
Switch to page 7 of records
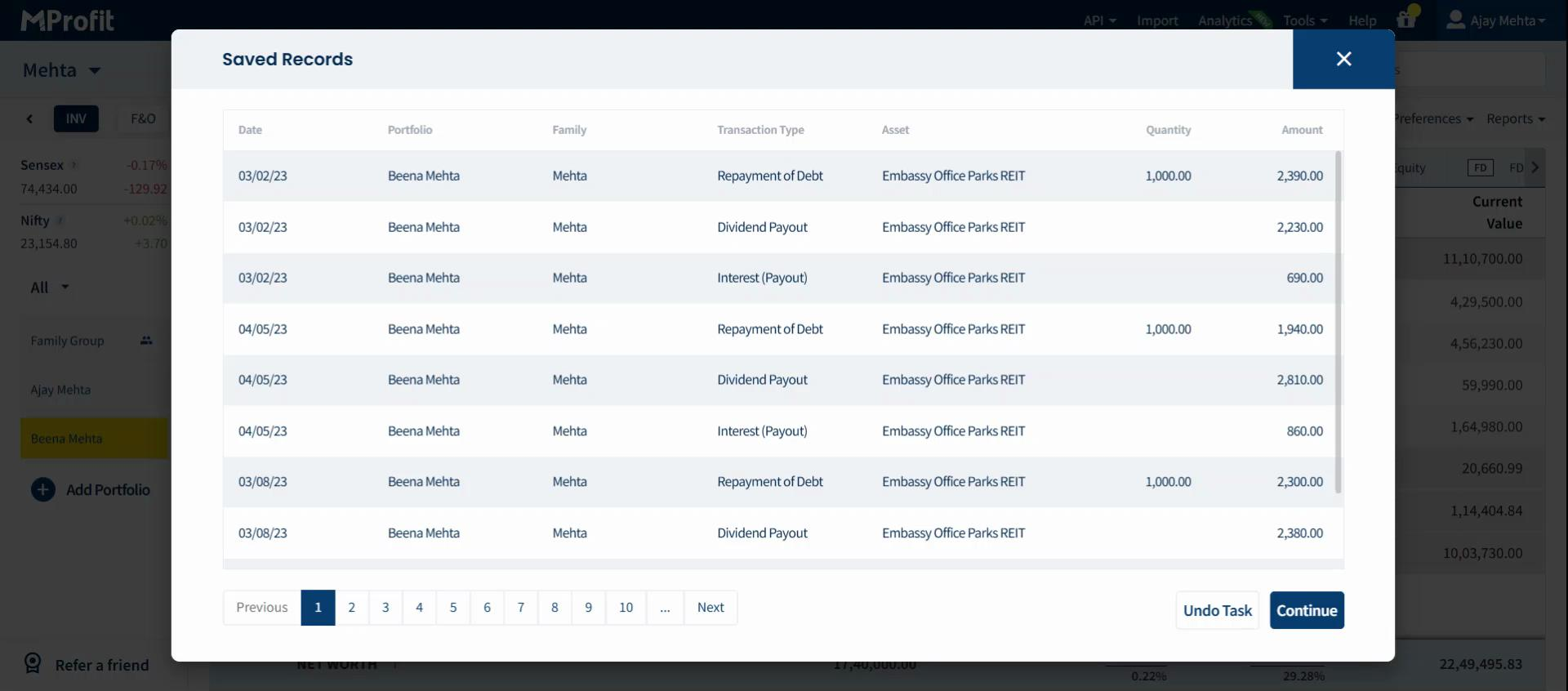[521, 608]
